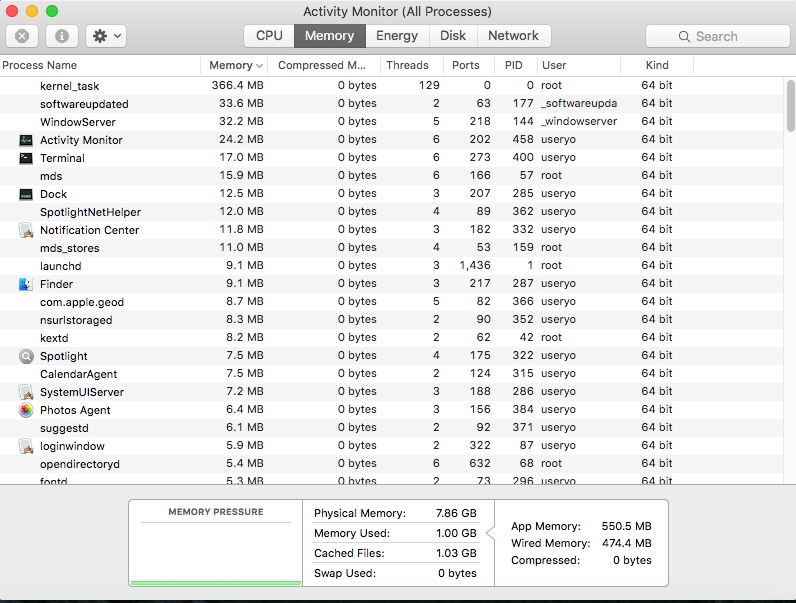
Task: Sort by Process Name column header
Action: click(x=100, y=65)
